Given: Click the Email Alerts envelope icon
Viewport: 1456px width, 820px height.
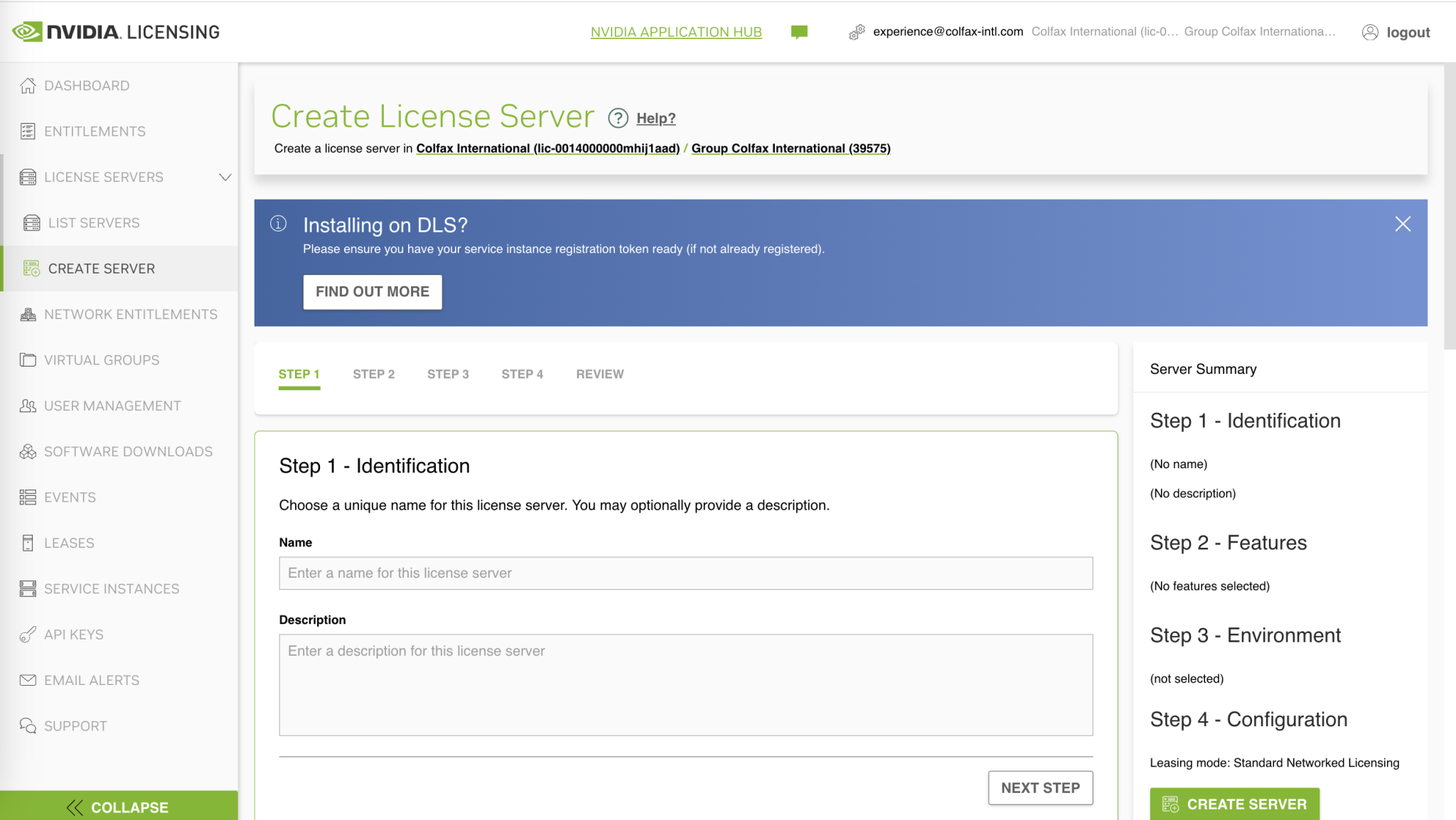Looking at the screenshot, I should (x=28, y=680).
